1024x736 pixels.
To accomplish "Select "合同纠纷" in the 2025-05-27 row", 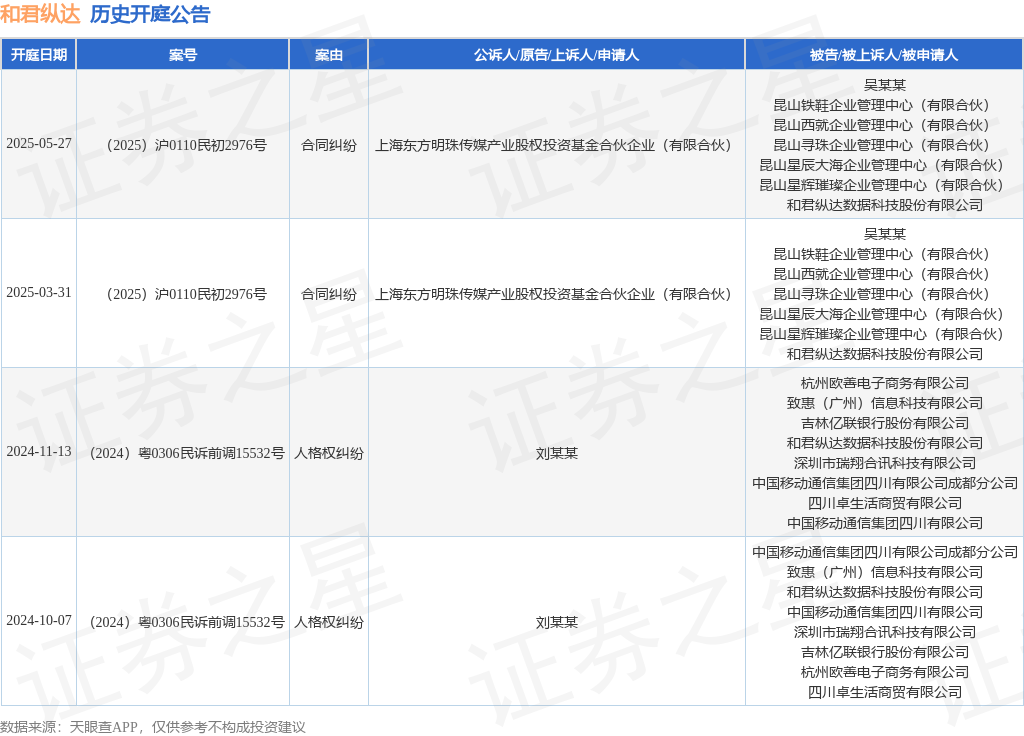I will (x=328, y=145).
